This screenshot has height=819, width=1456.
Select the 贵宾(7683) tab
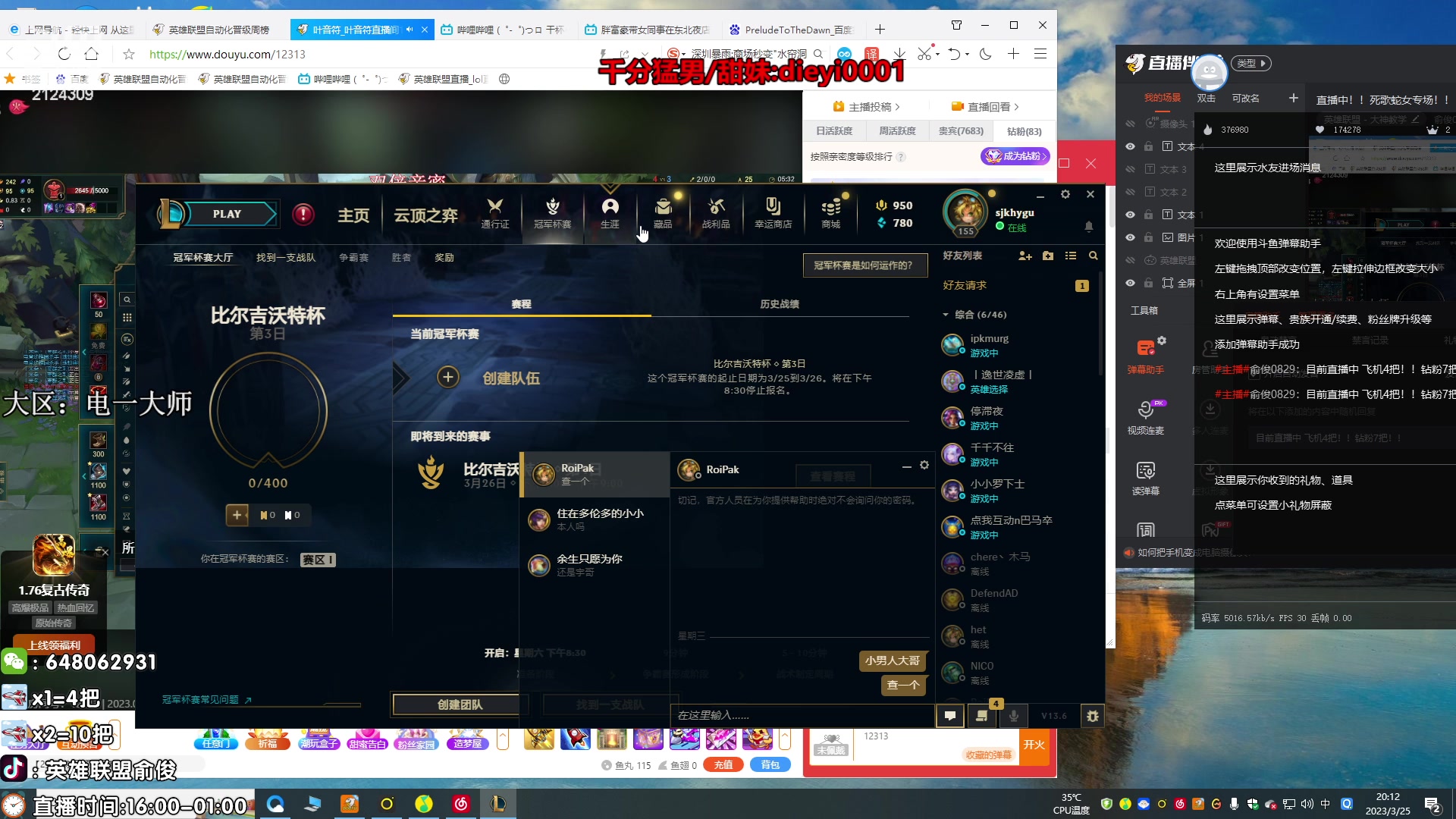pyautogui.click(x=961, y=131)
